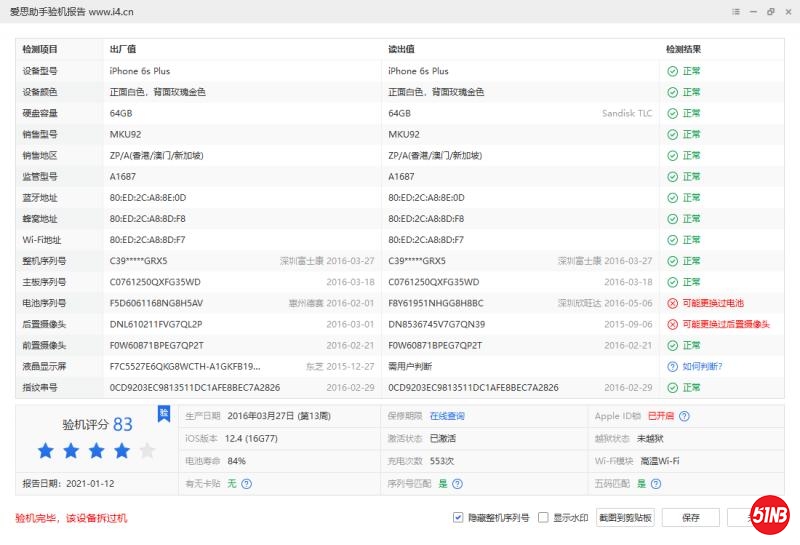800x545 pixels.
Task: Click 截图到剪贴板 button
Action: coord(625,518)
